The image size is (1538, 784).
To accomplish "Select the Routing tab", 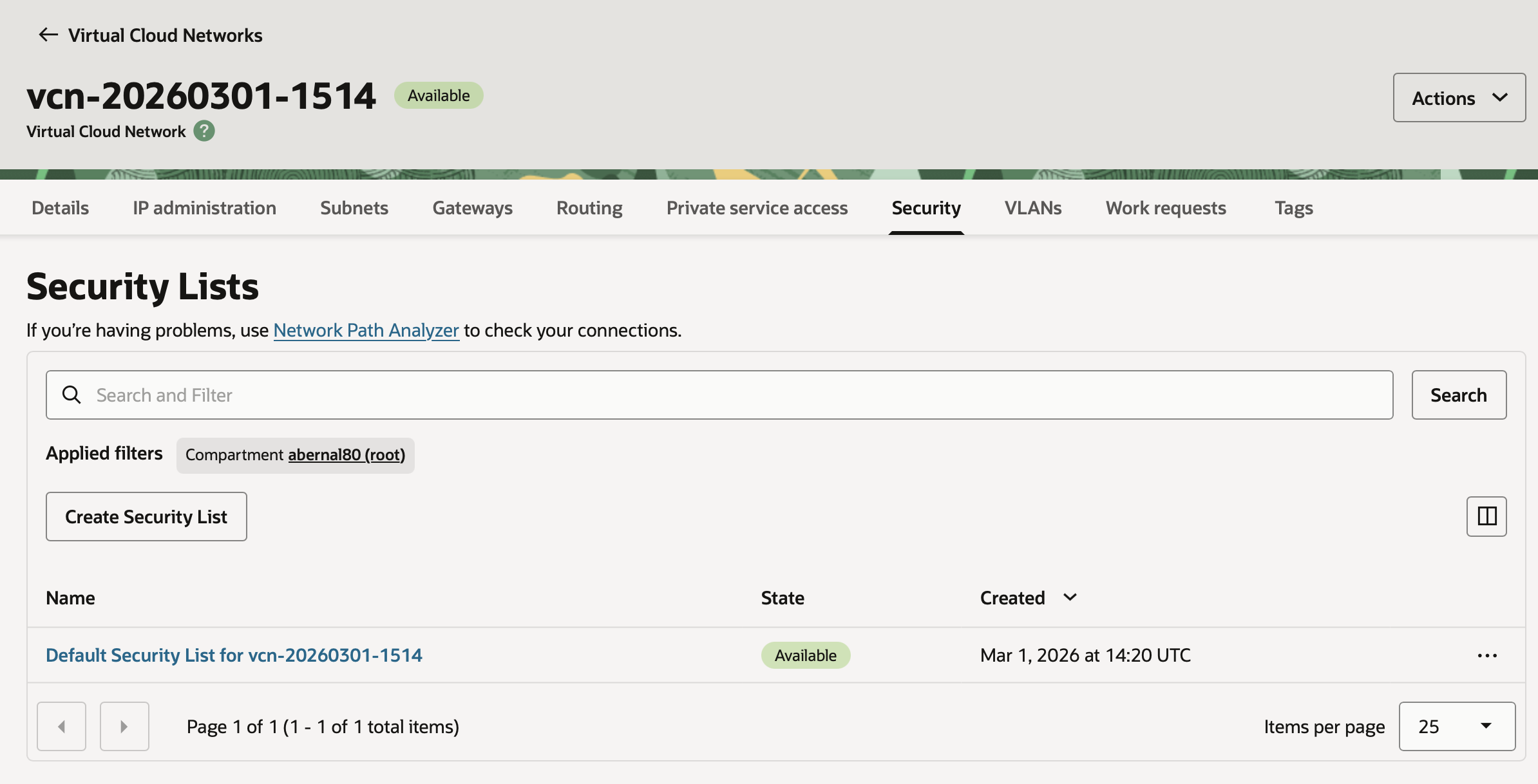I will [589, 208].
